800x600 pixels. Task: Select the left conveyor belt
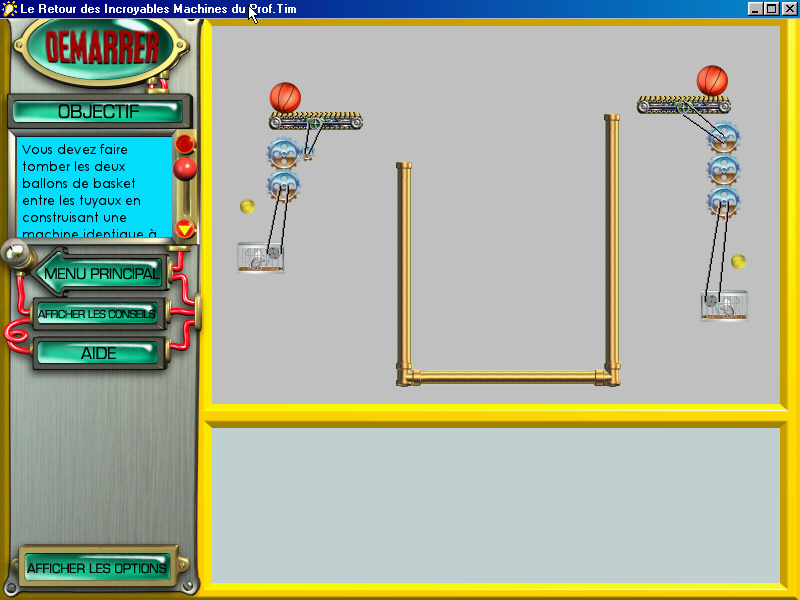click(316, 121)
